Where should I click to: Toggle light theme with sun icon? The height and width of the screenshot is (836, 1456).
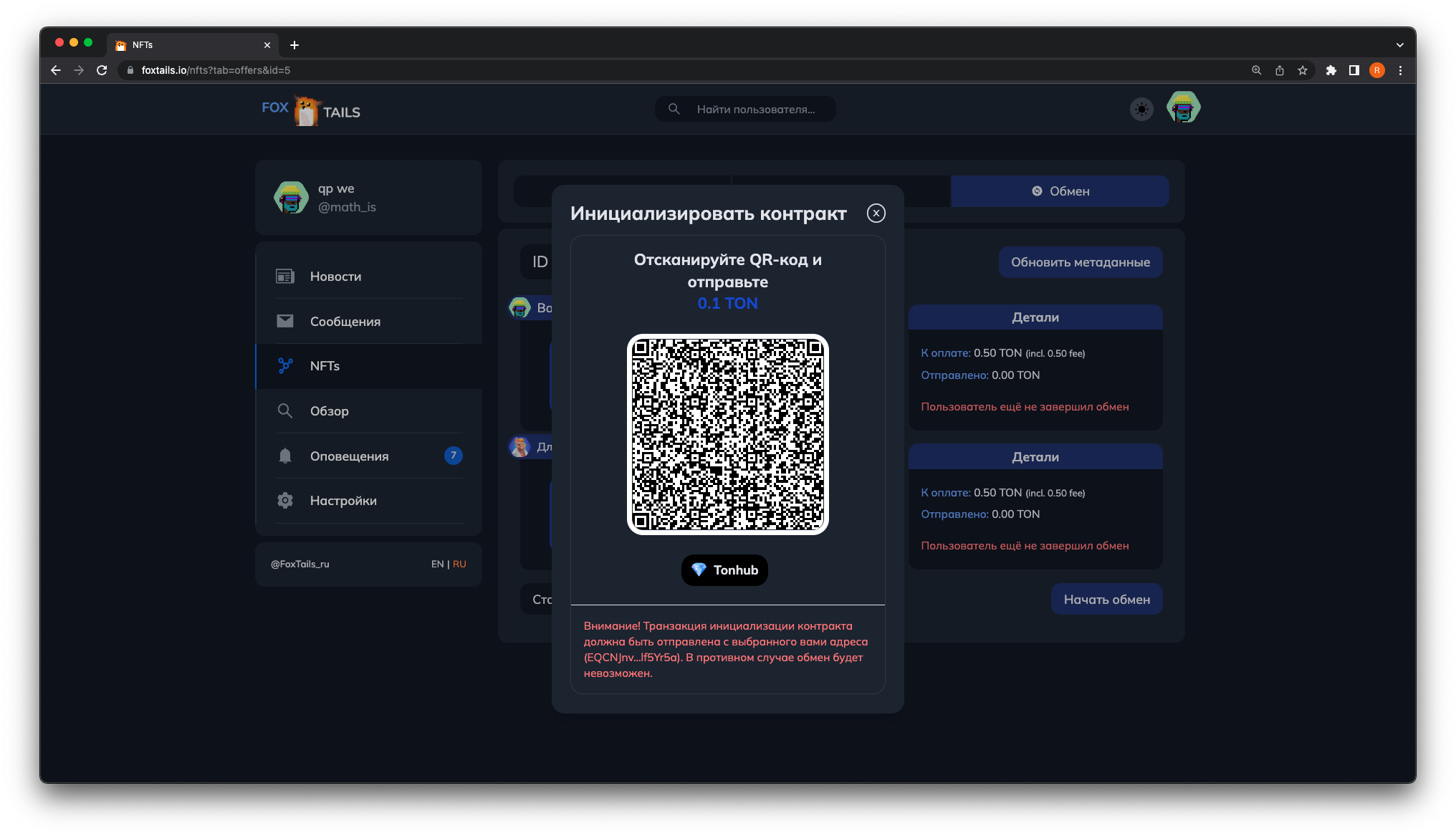(1141, 110)
